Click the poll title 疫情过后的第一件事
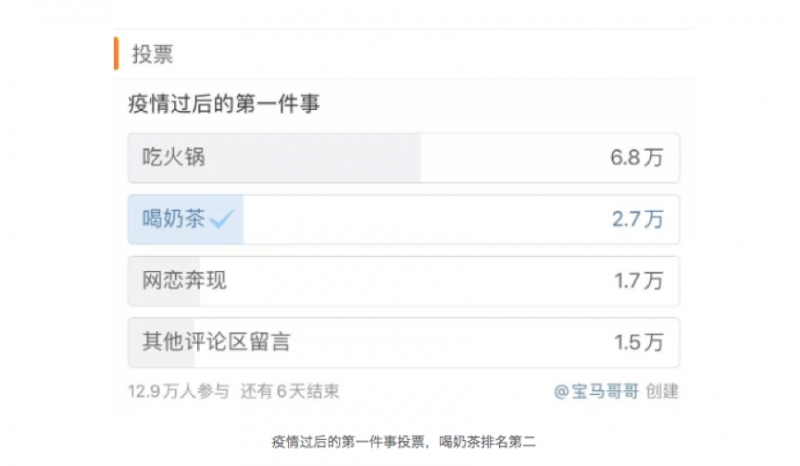Screen dimensions: 800x466 point(224,103)
